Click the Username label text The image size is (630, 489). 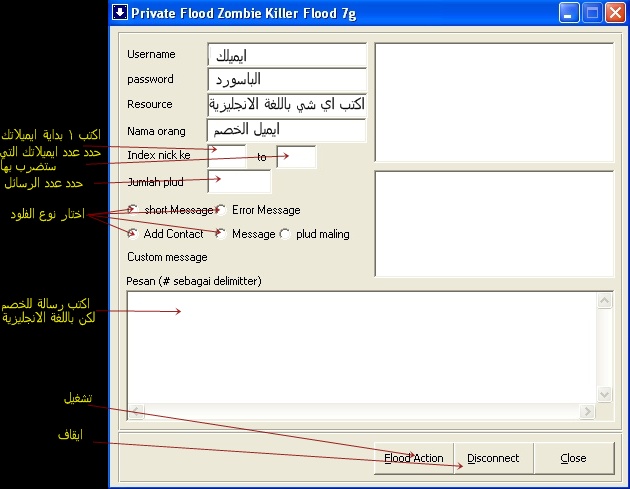[151, 54]
